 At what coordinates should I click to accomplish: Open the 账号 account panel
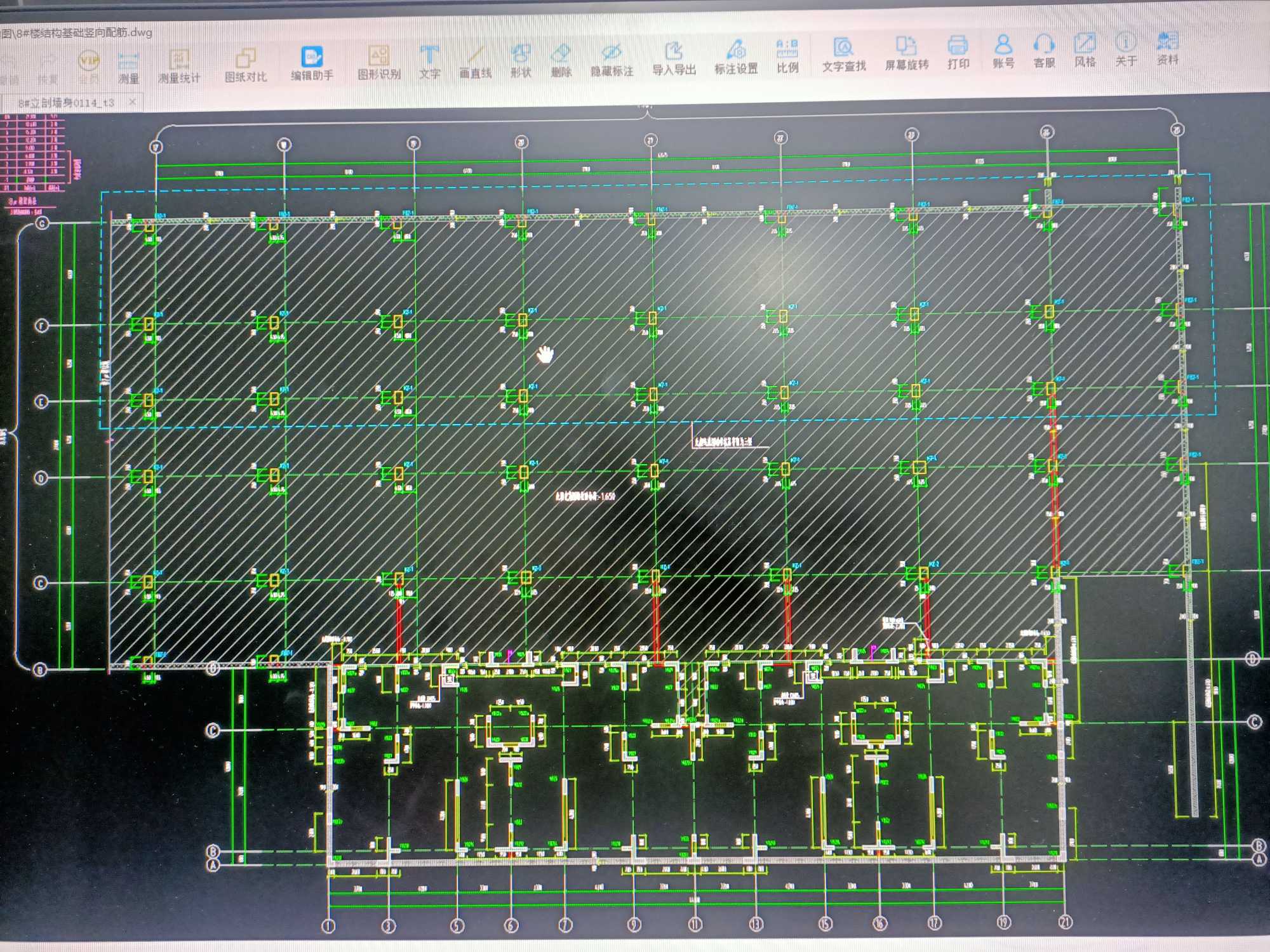[1003, 51]
